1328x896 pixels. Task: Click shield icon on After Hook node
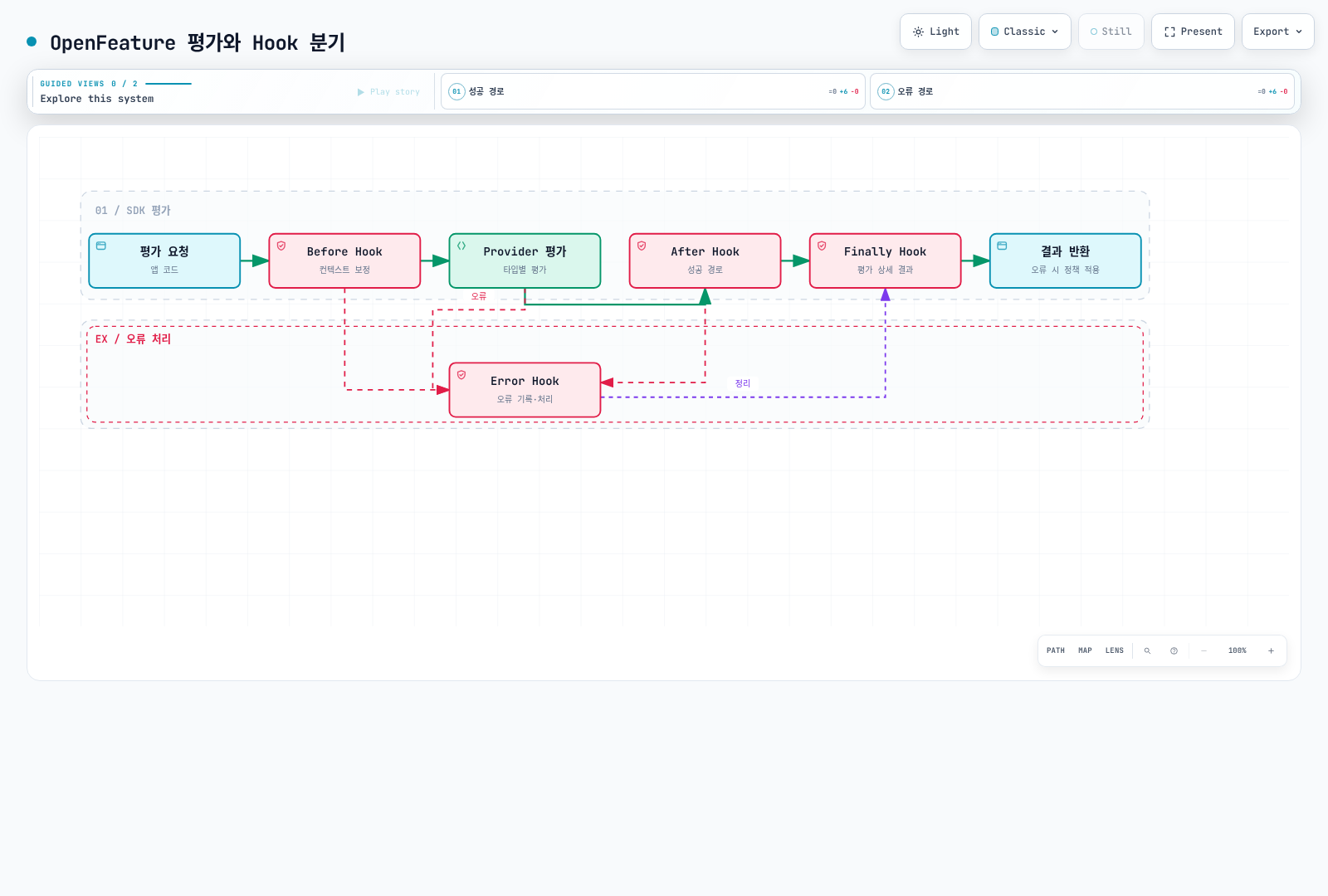coord(642,246)
